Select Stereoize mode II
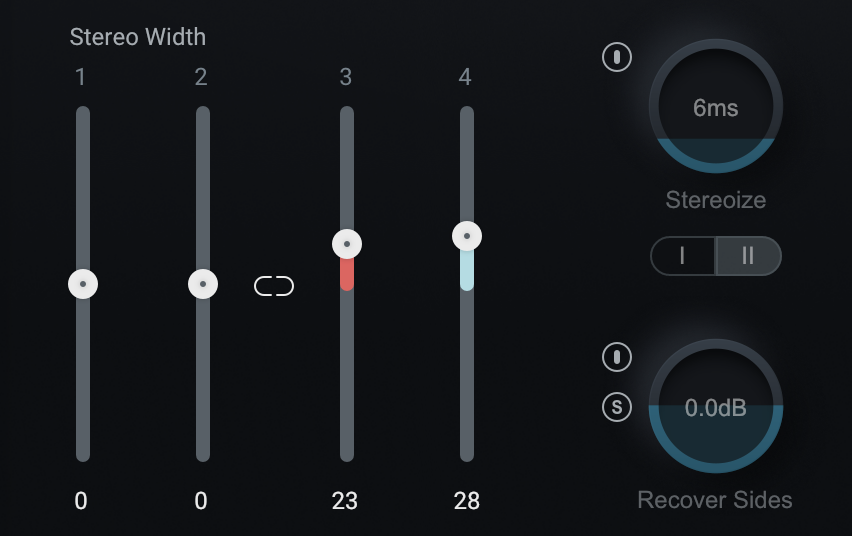The image size is (852, 536). [x=748, y=256]
